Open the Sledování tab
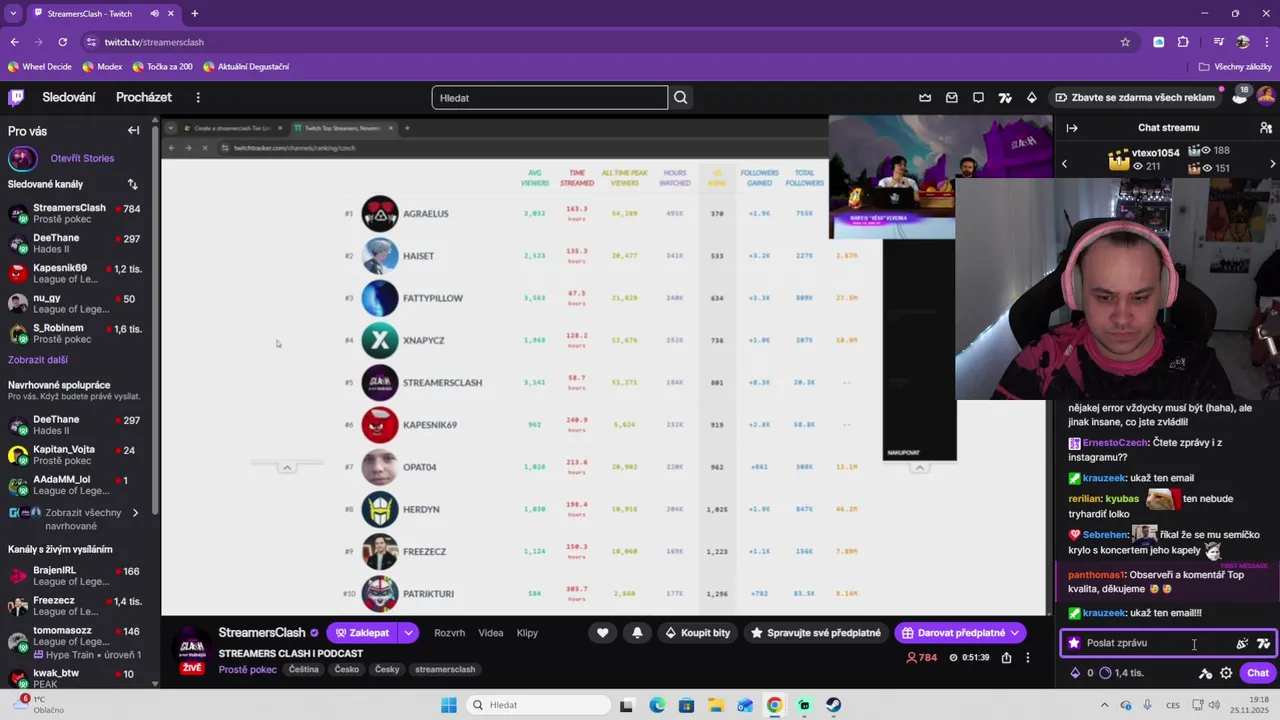Screen dimensions: 1280x720 [69, 97]
